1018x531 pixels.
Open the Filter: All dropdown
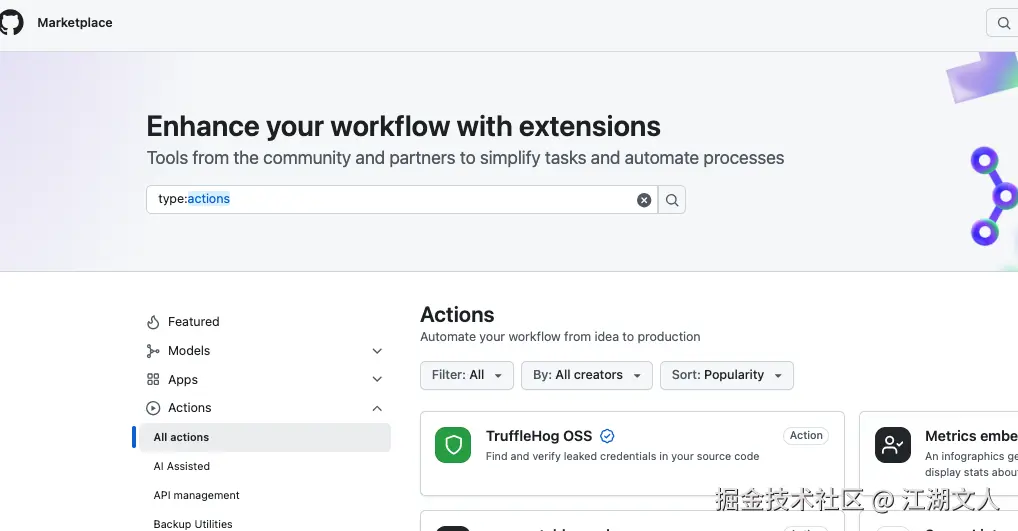(467, 375)
